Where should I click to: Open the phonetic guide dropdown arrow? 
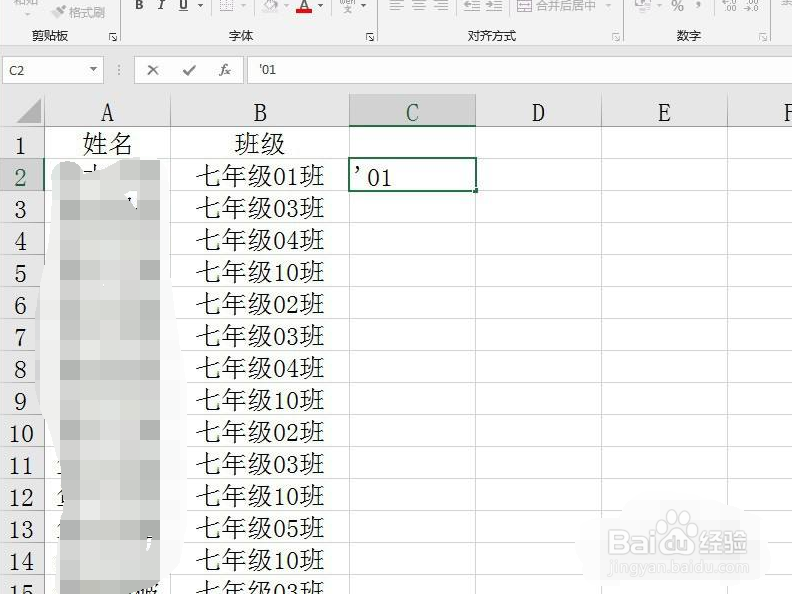point(364,6)
